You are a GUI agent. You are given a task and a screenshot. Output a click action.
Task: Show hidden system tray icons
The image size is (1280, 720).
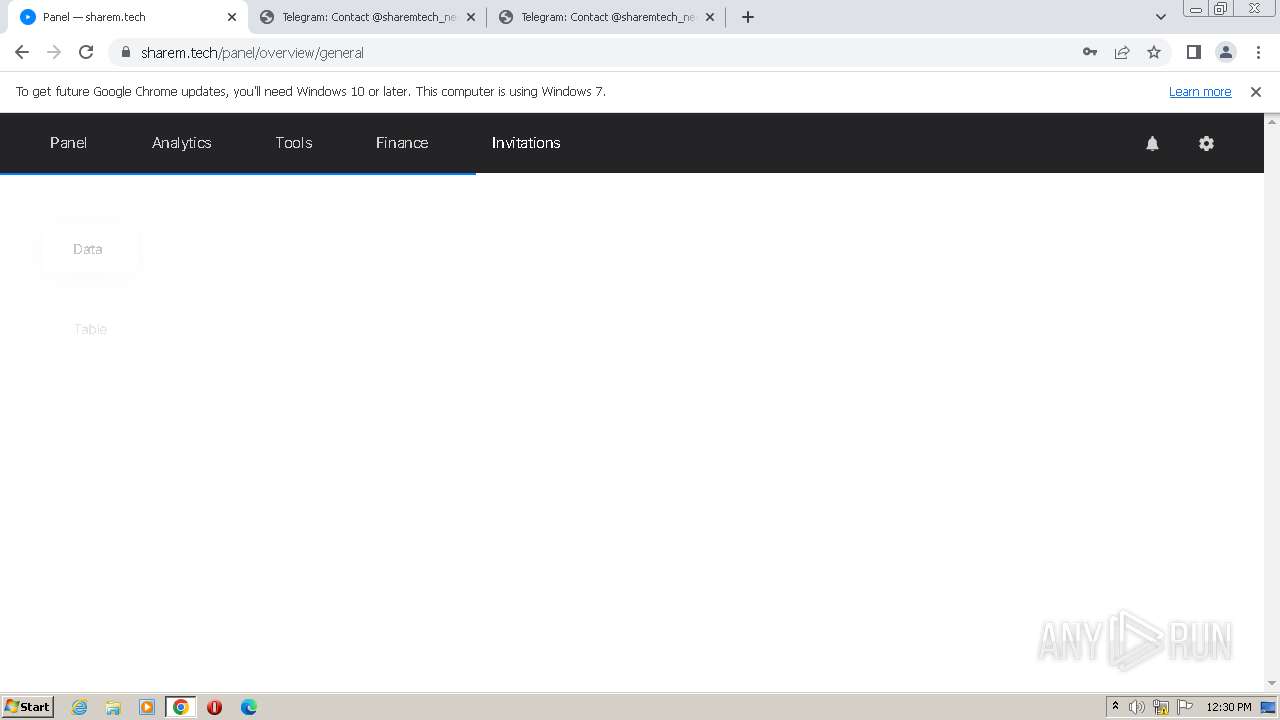click(x=1115, y=707)
